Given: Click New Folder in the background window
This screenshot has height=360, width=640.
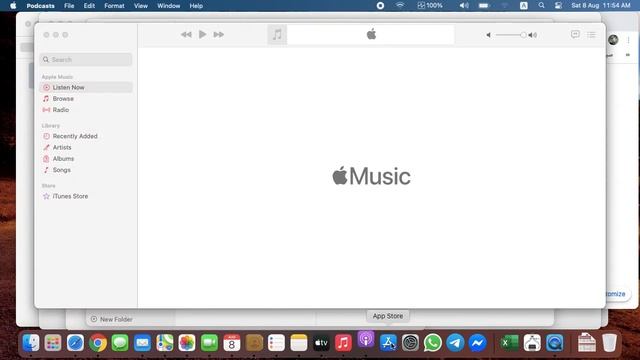Looking at the screenshot, I should point(111,319).
